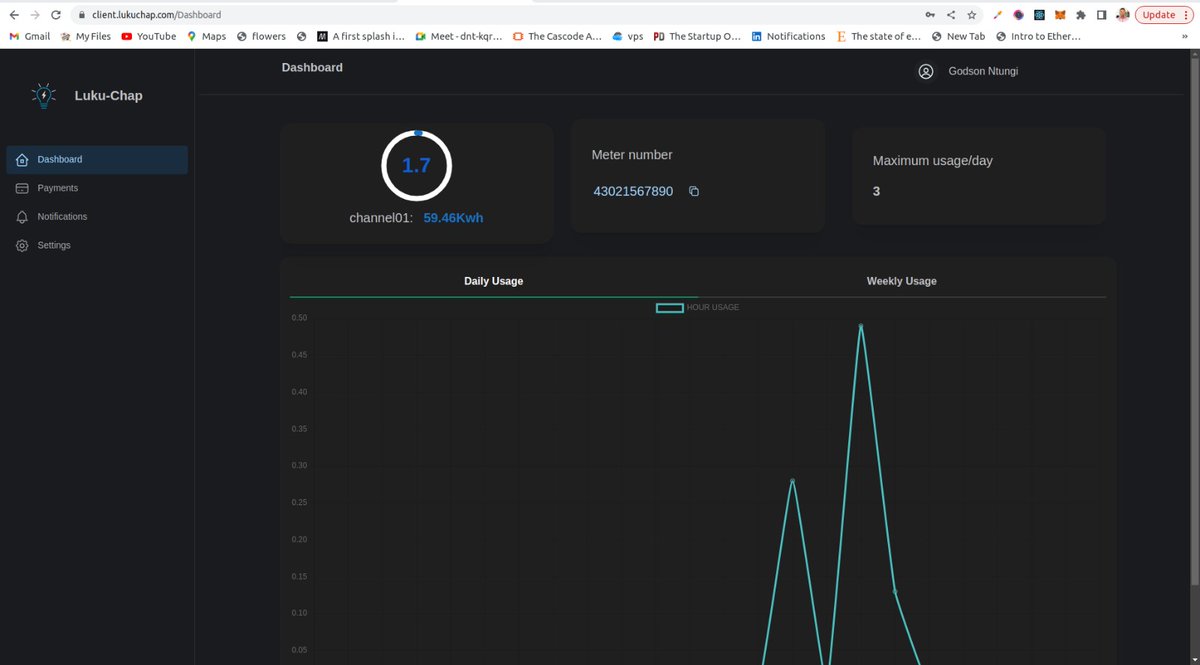Switch to the Weekly Usage tab
The image size is (1200, 665).
(x=901, y=281)
